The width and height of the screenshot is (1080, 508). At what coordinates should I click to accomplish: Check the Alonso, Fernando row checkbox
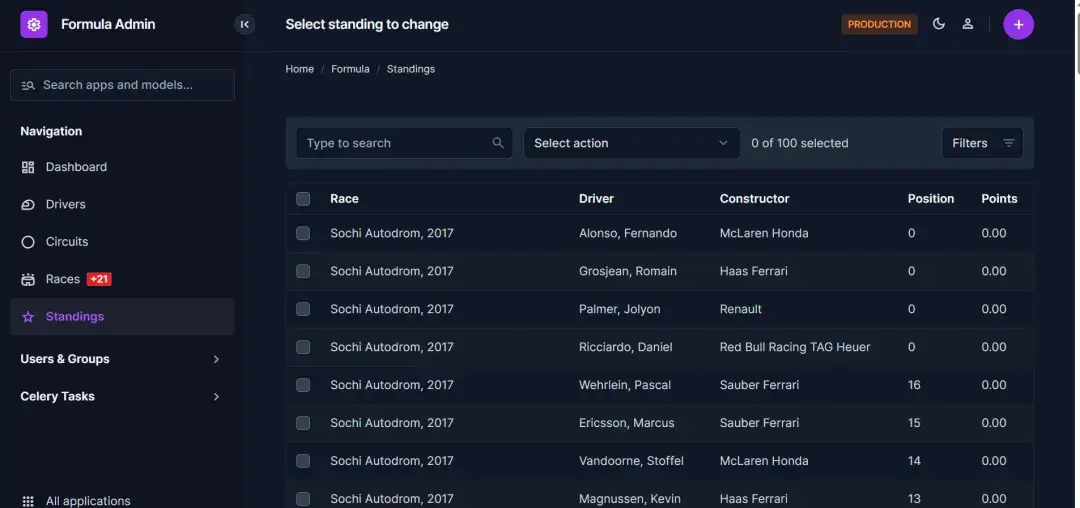tap(303, 233)
